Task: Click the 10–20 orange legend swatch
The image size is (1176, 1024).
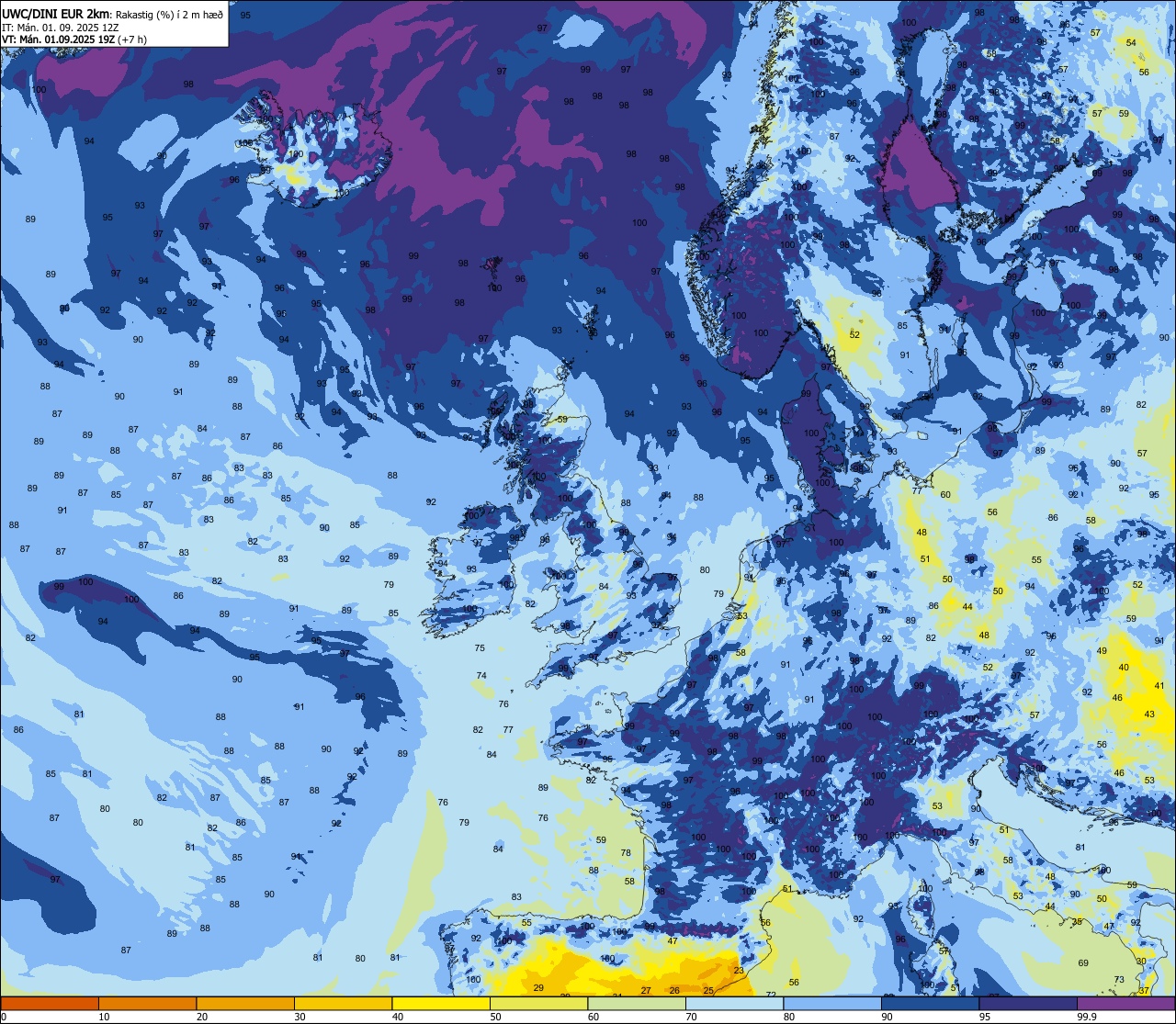Action: 147,1003
